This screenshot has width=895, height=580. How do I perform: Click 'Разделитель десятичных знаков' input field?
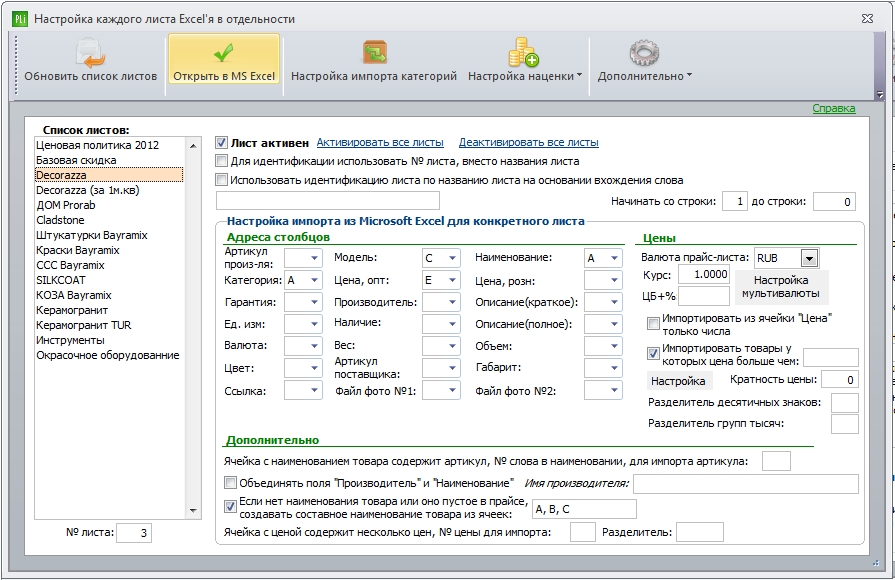(x=844, y=402)
